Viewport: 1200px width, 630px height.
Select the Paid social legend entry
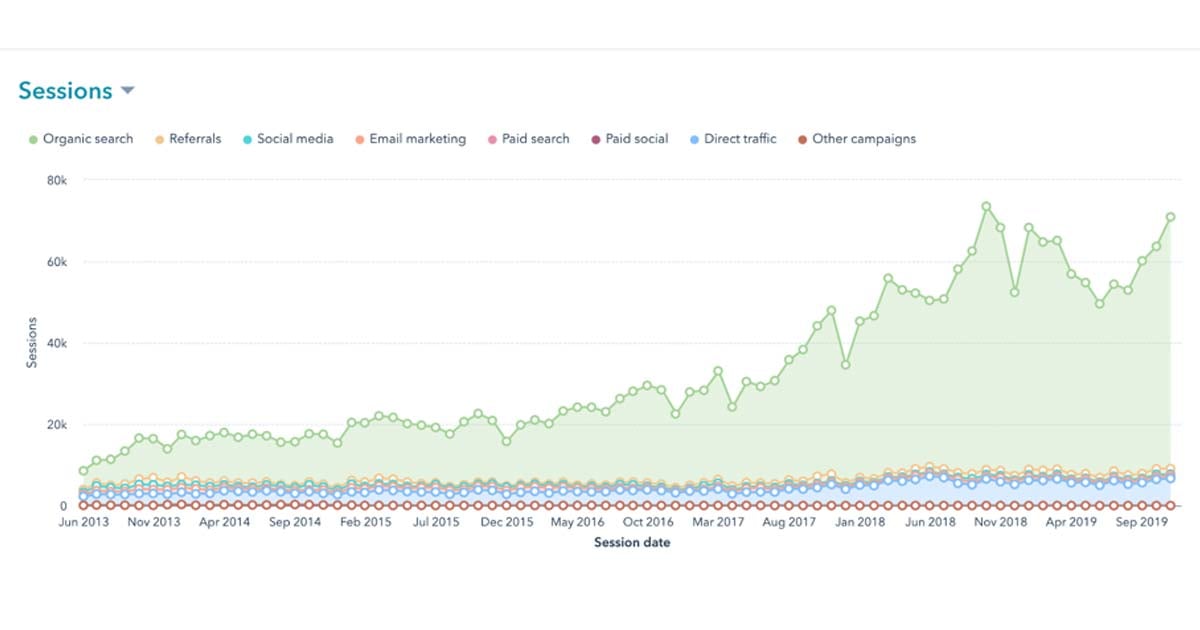pyautogui.click(x=630, y=138)
